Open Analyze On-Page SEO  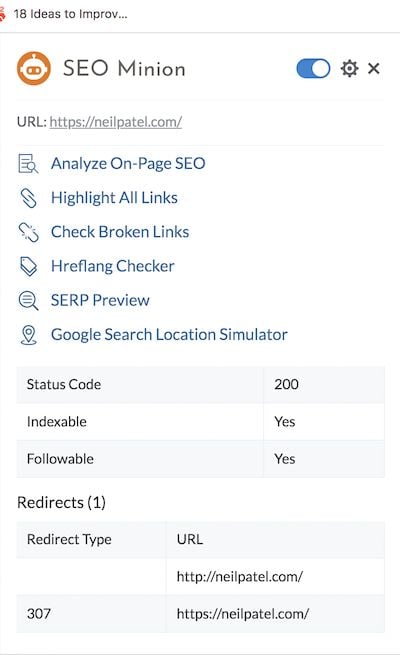coord(128,163)
